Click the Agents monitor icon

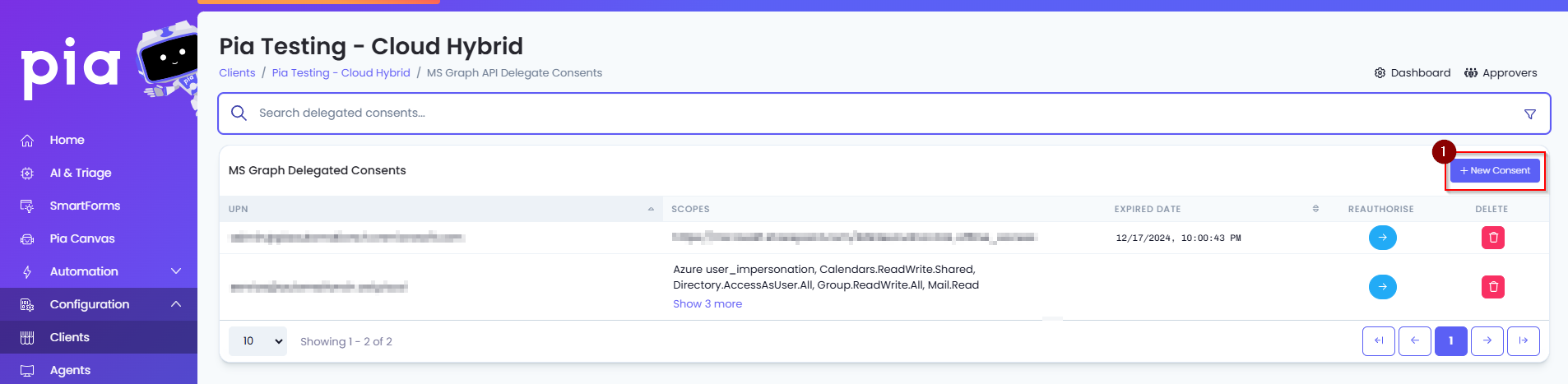(x=27, y=371)
